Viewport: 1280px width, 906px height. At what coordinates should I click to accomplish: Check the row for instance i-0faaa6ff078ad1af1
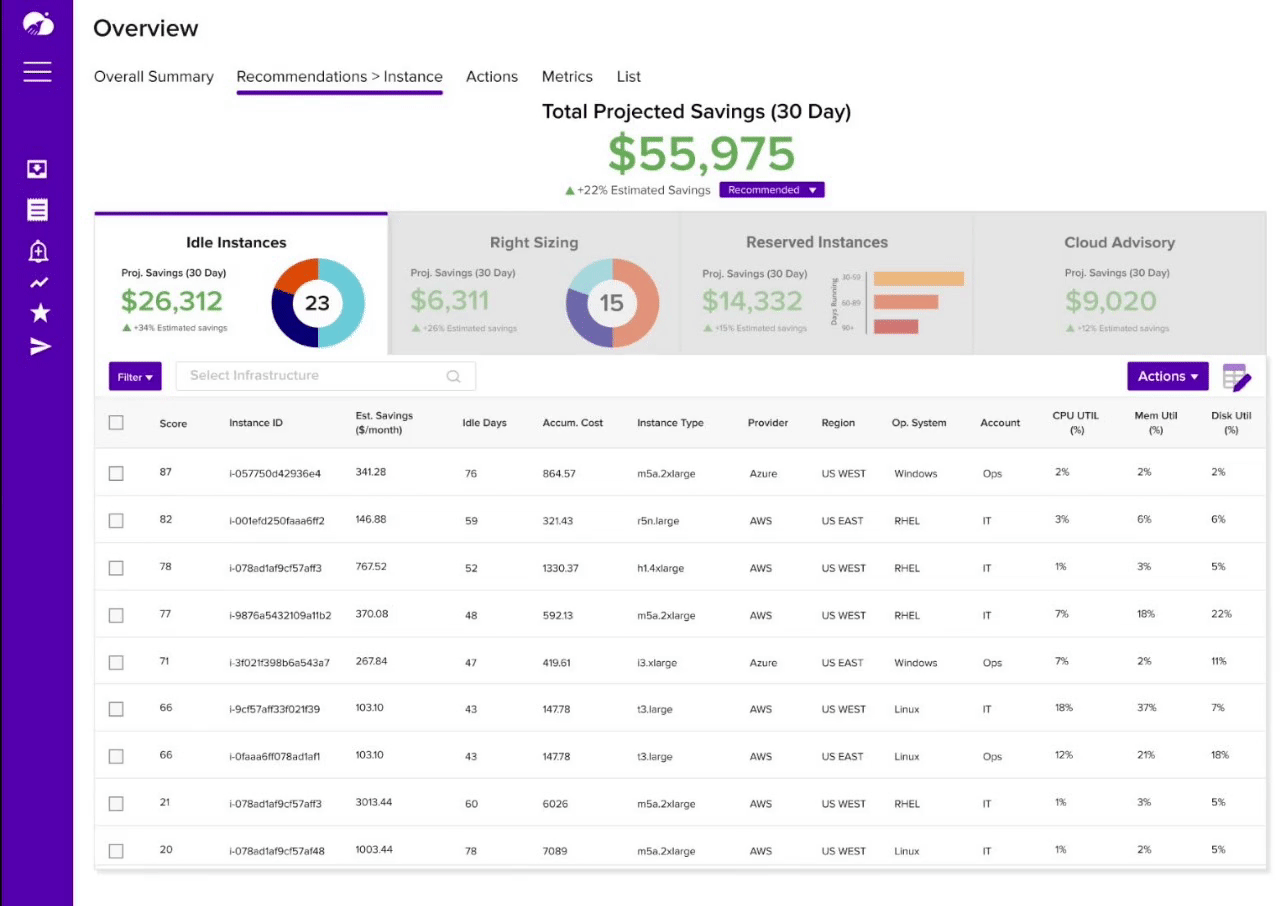[x=116, y=756]
